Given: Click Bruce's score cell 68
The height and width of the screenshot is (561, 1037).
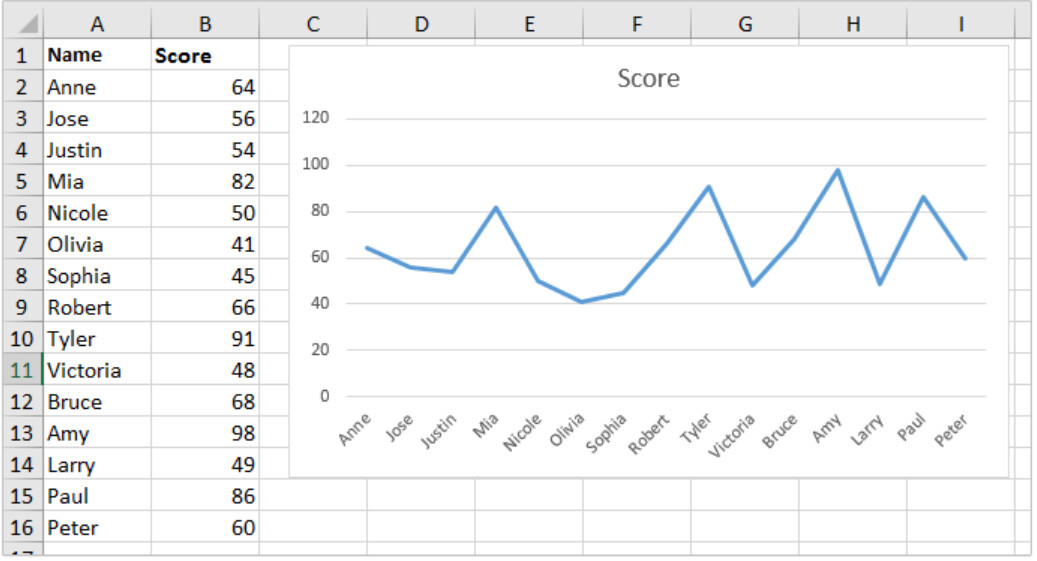Looking at the screenshot, I should tap(205, 402).
